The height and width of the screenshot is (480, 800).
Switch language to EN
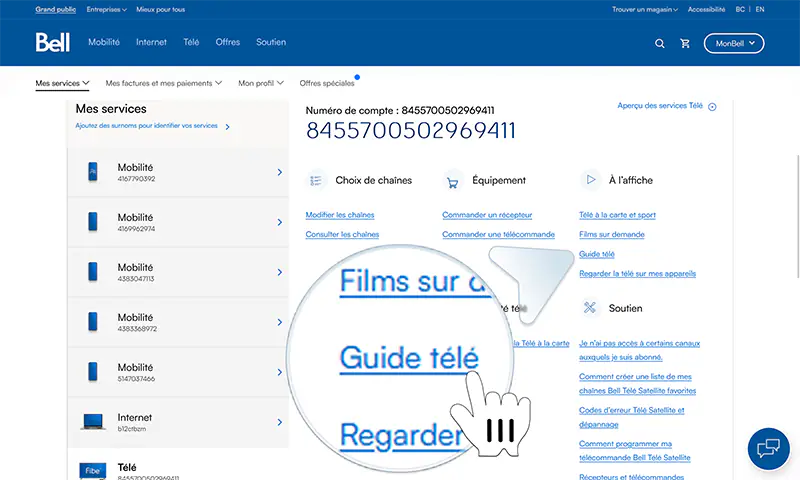(x=760, y=9)
